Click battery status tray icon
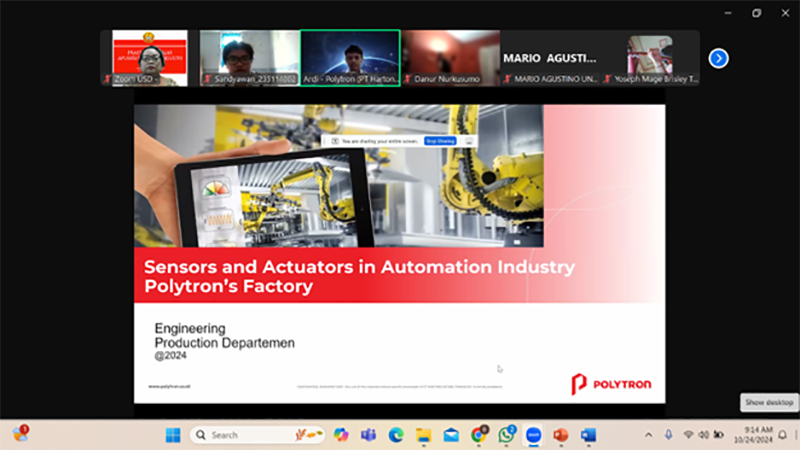Image resolution: width=800 pixels, height=450 pixels. pyautogui.click(x=719, y=435)
